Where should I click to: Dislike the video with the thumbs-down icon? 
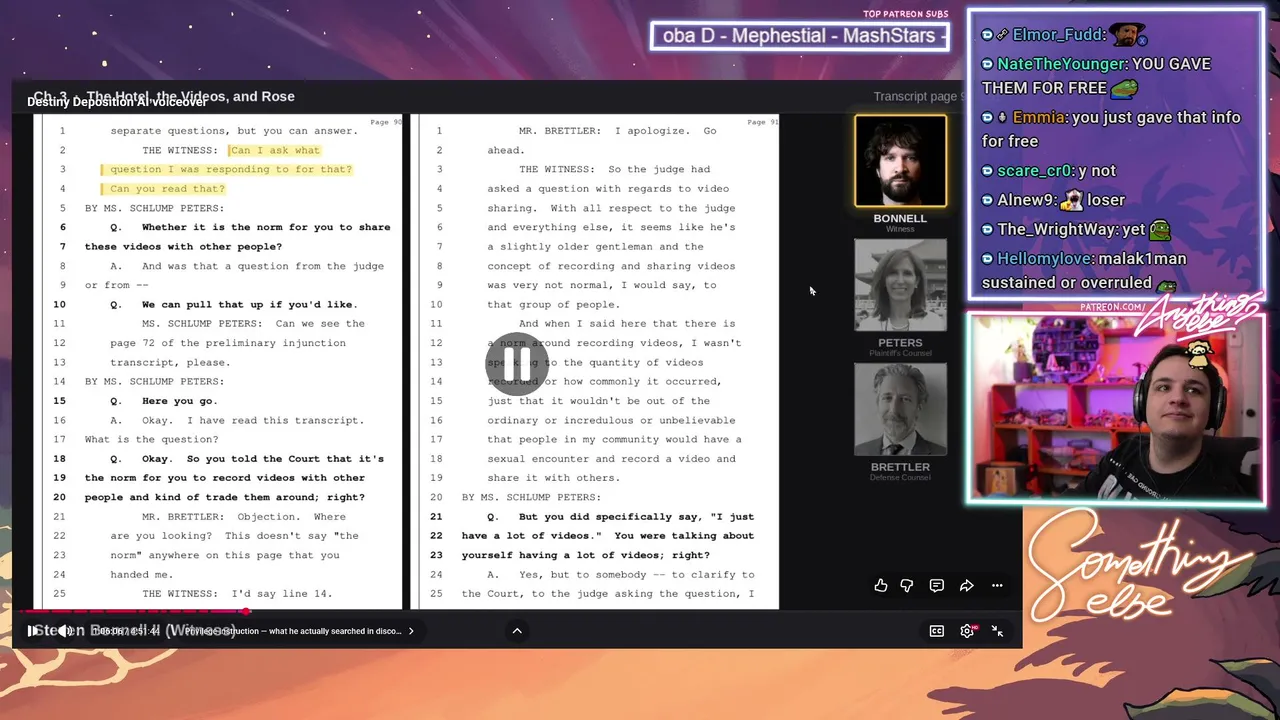click(x=907, y=586)
